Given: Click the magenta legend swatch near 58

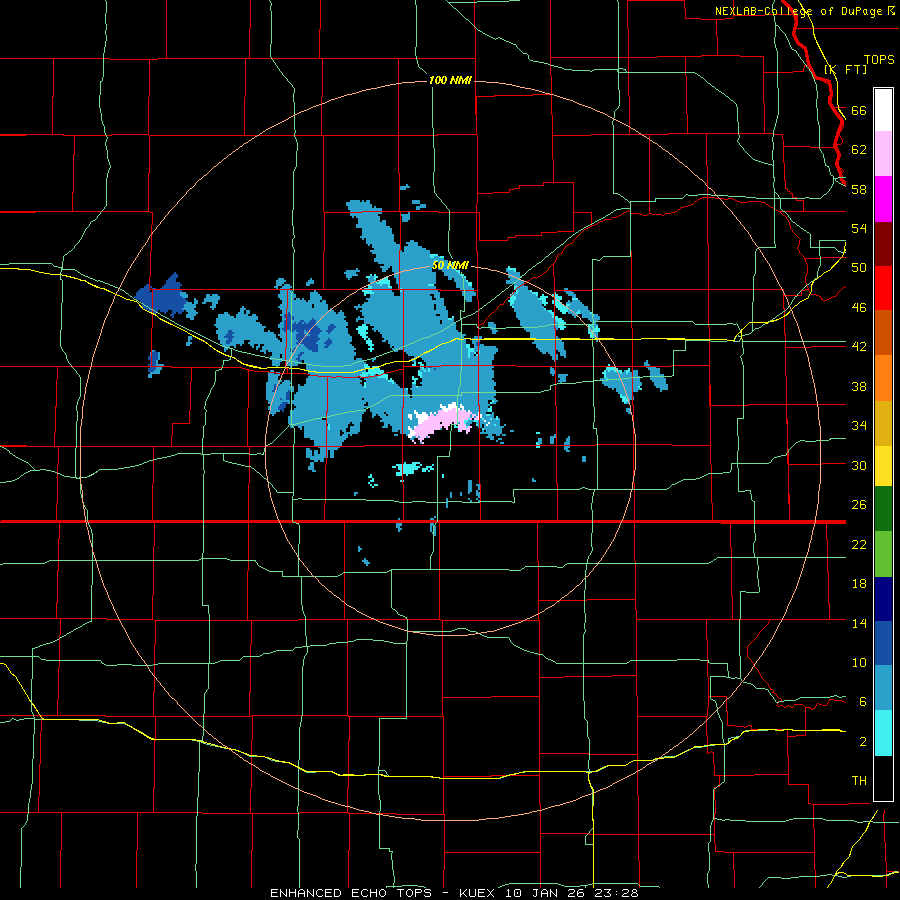Looking at the screenshot, I should 883,199.
